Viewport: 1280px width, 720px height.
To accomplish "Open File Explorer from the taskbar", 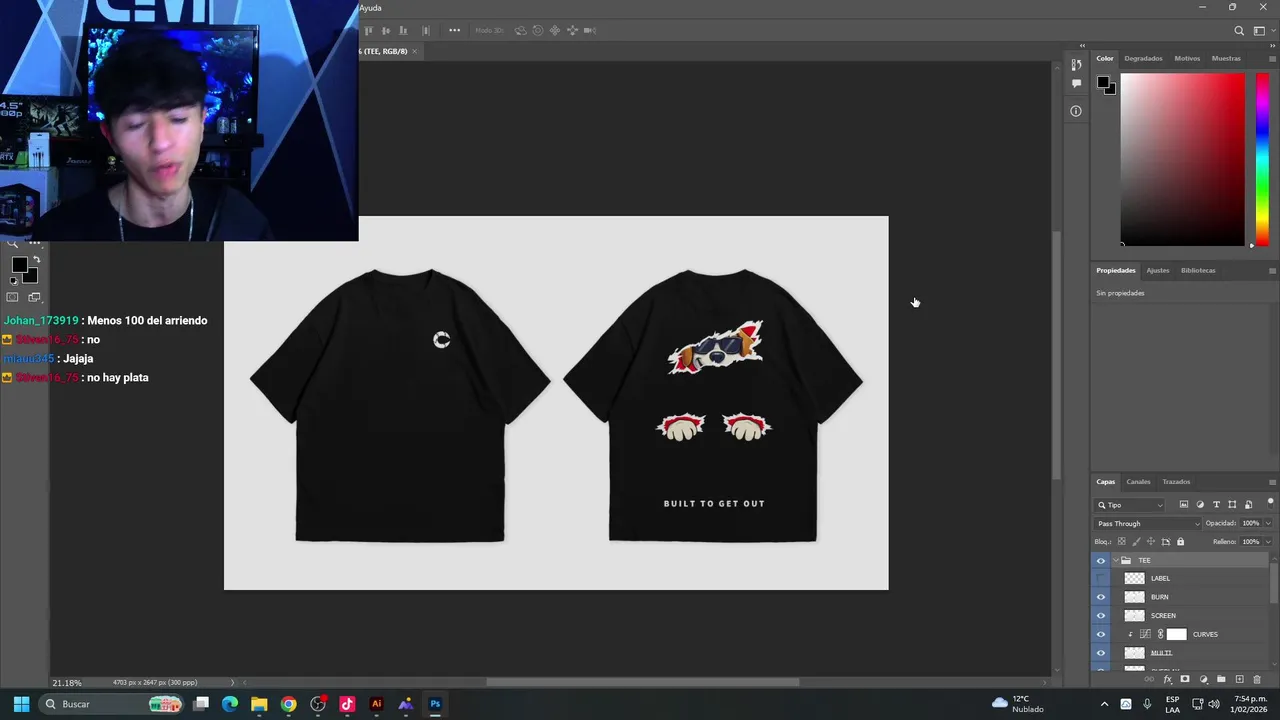I will (259, 704).
